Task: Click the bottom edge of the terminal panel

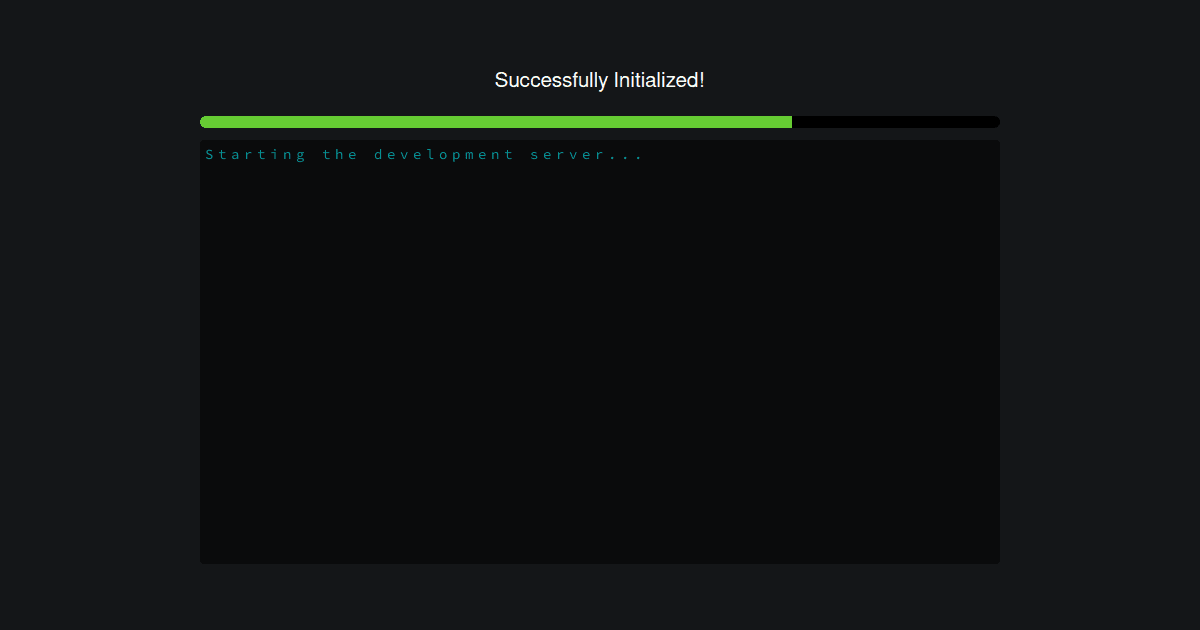Action: (600, 563)
